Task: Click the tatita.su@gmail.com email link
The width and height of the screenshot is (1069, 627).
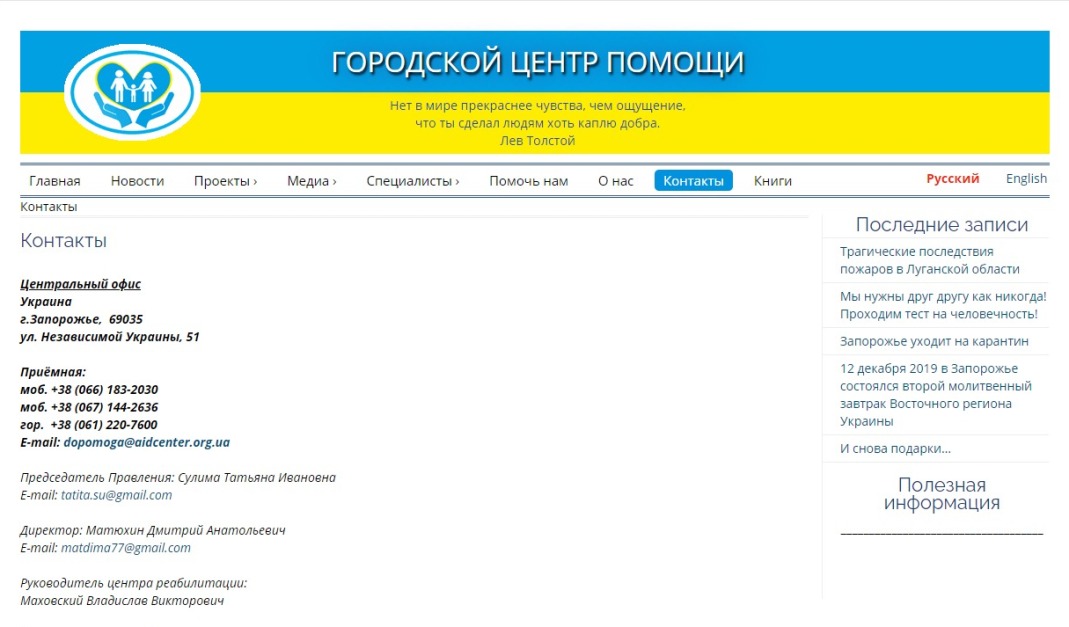Action: tap(116, 495)
